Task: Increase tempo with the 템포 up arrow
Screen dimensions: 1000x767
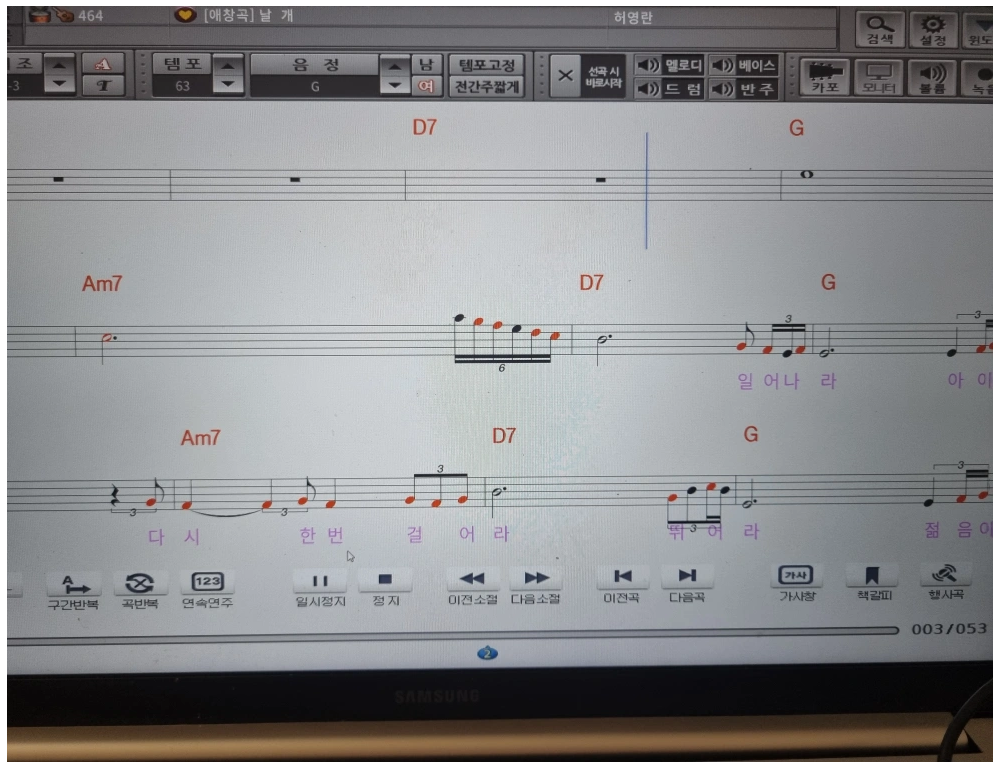Action: [229, 64]
